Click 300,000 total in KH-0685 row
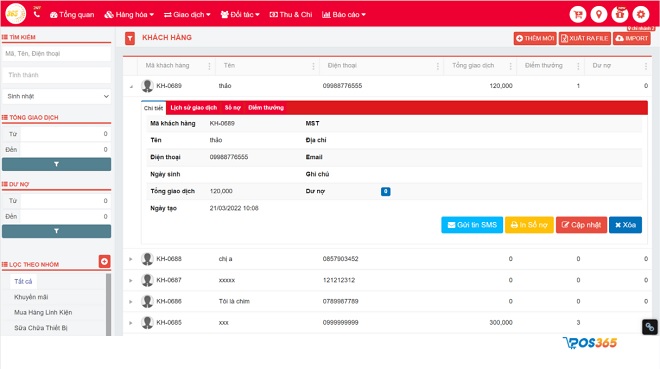 coord(501,322)
